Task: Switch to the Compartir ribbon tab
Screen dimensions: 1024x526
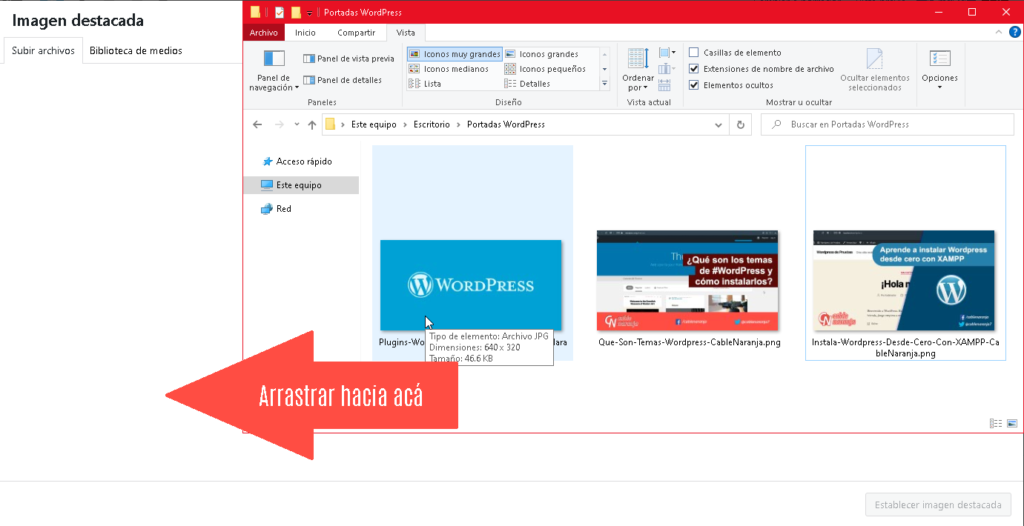Action: click(356, 33)
